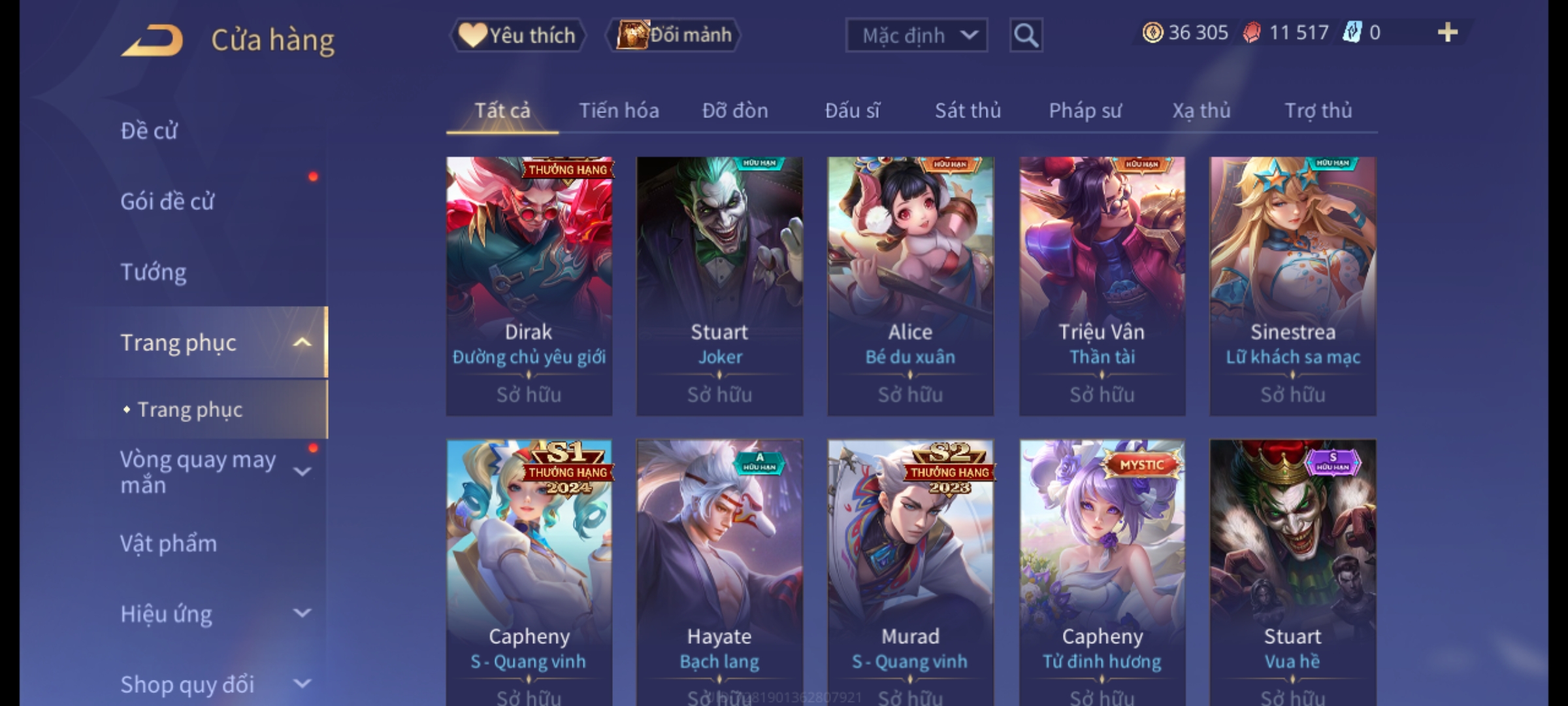The height and width of the screenshot is (706, 1568).
Task: Tap the red ruby currency icon
Action: click(x=1252, y=33)
